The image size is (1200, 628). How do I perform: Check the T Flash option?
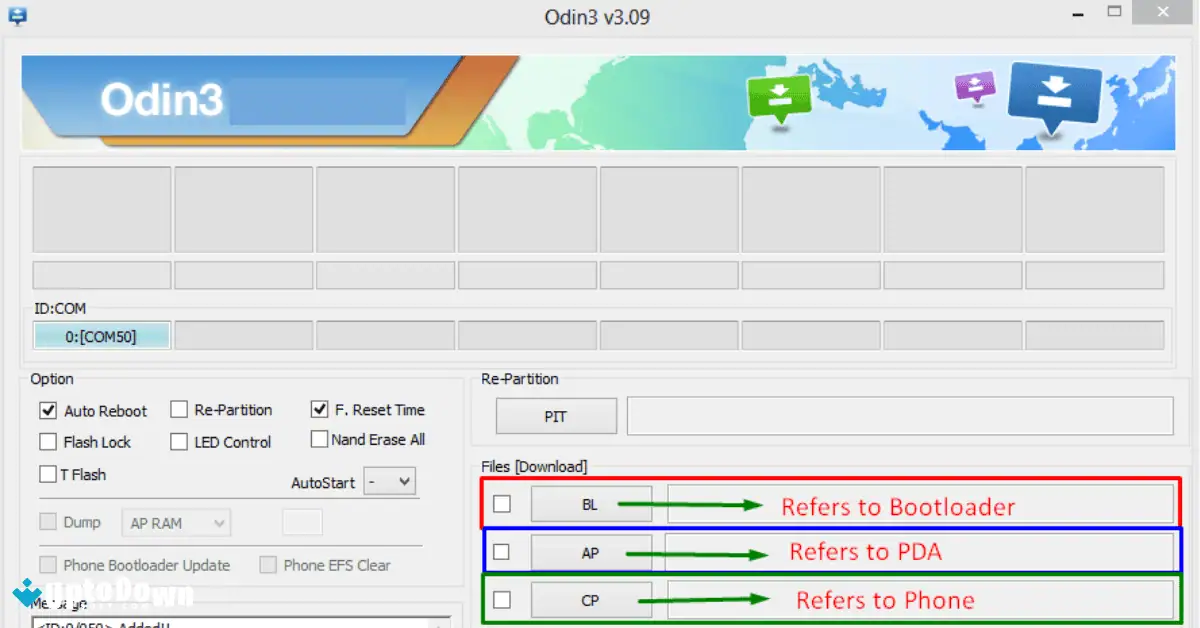point(47,474)
